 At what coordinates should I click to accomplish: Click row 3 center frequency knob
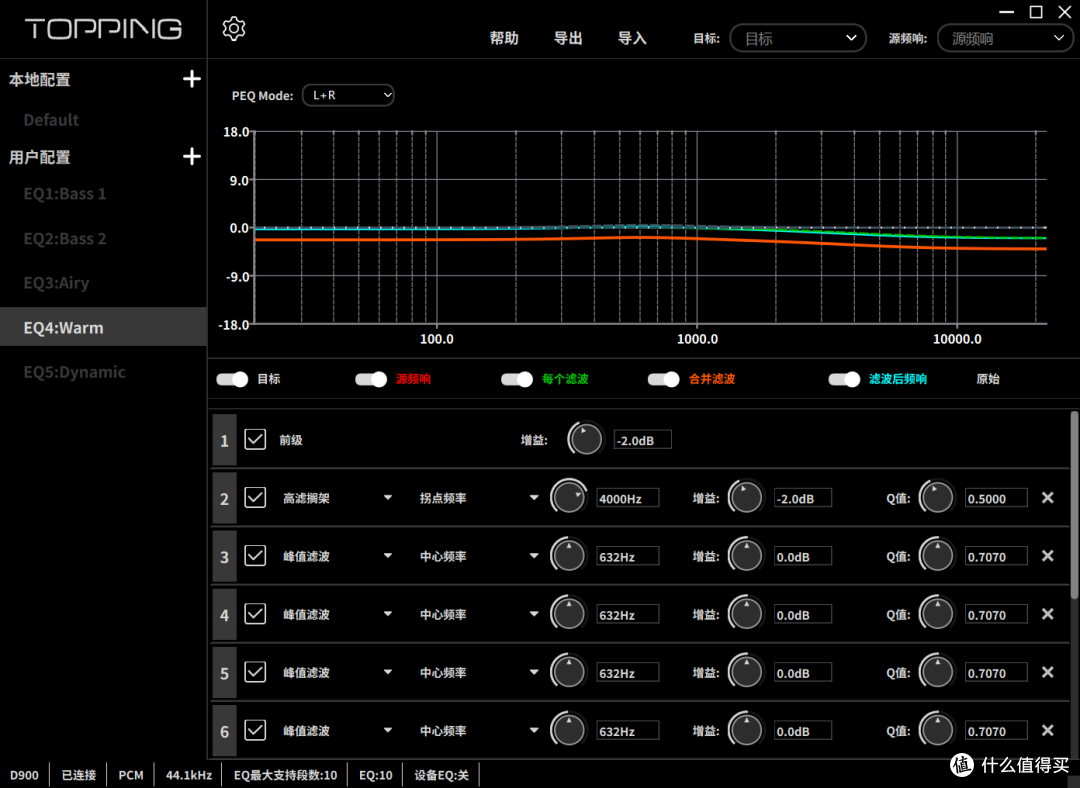pos(569,555)
